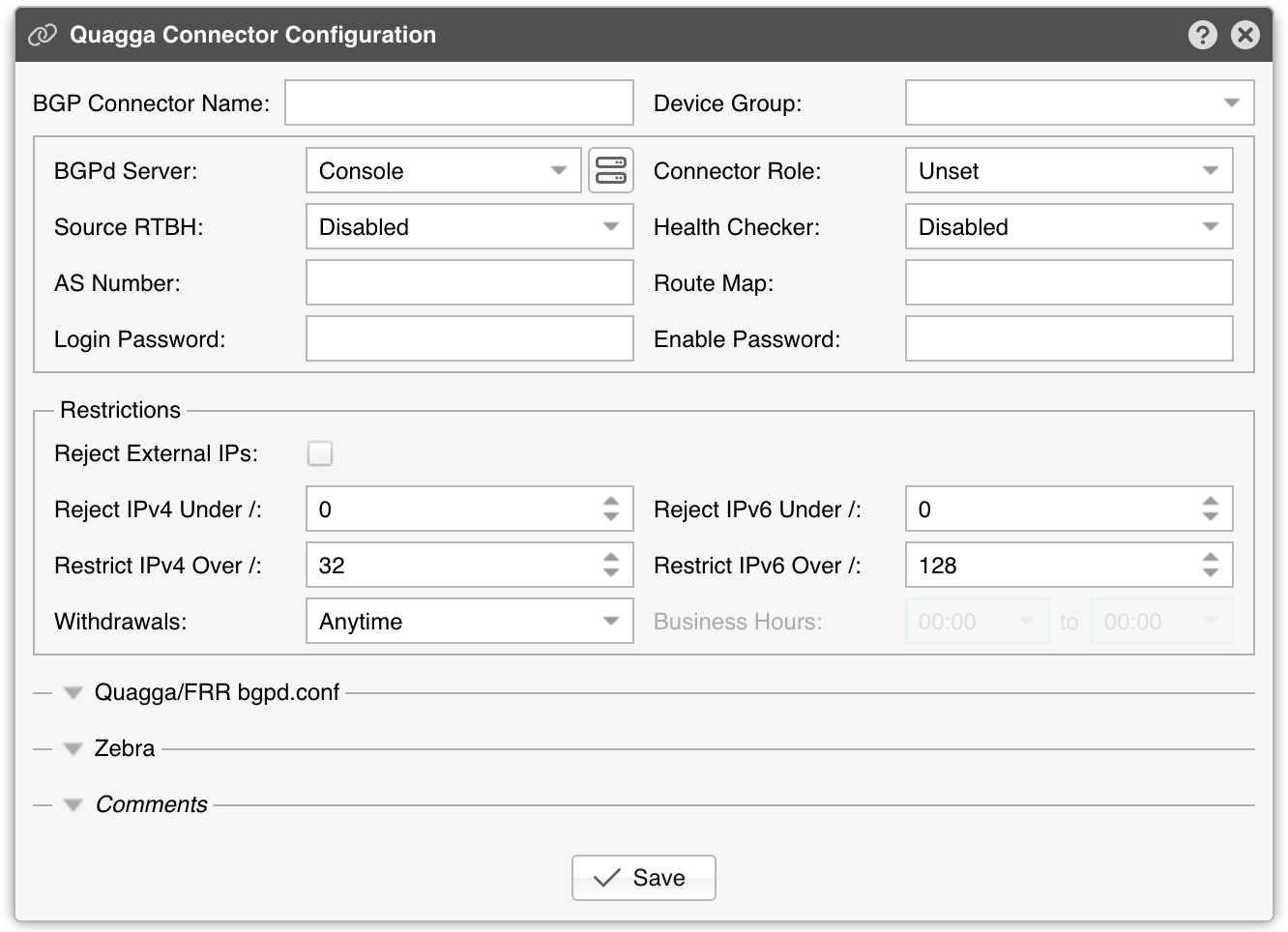Focus the Login Password field

click(470, 339)
